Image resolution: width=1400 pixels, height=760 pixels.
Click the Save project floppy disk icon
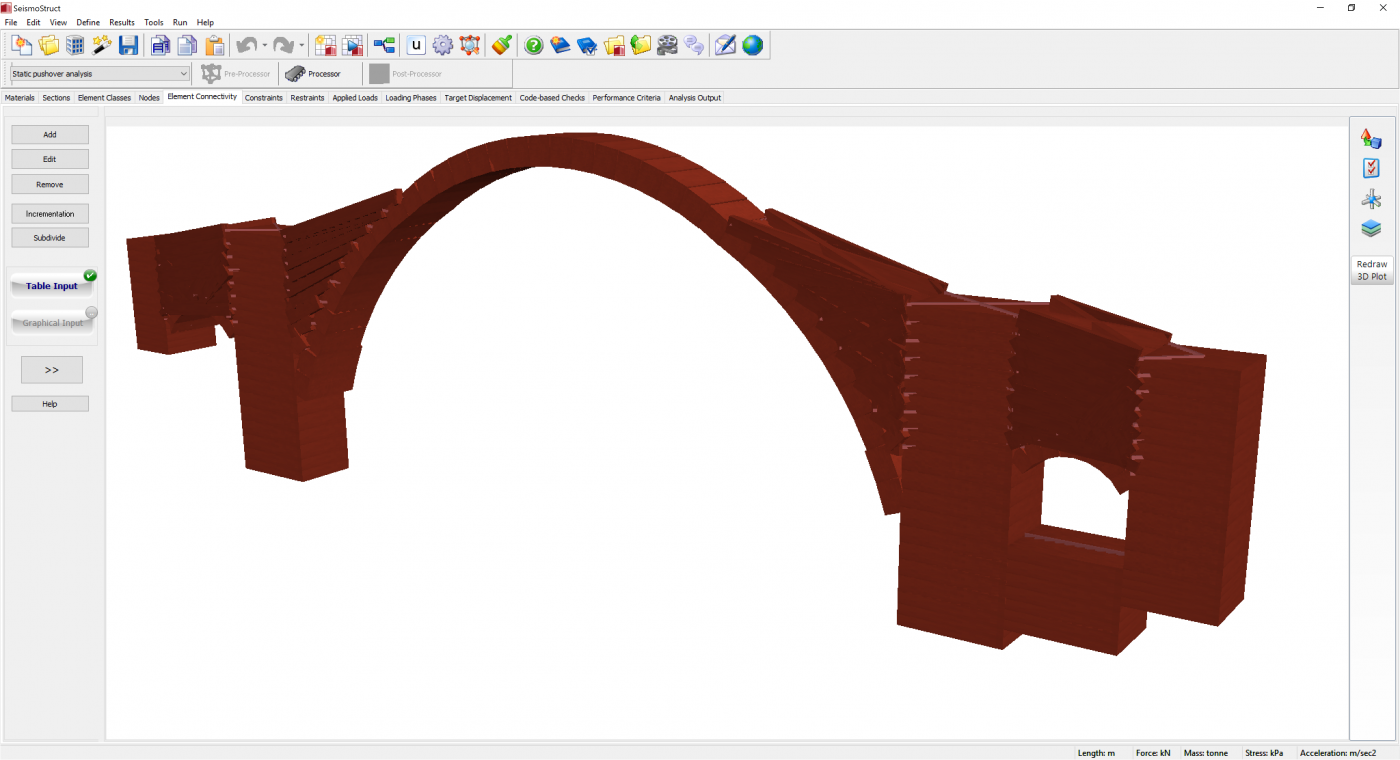pyautogui.click(x=128, y=45)
